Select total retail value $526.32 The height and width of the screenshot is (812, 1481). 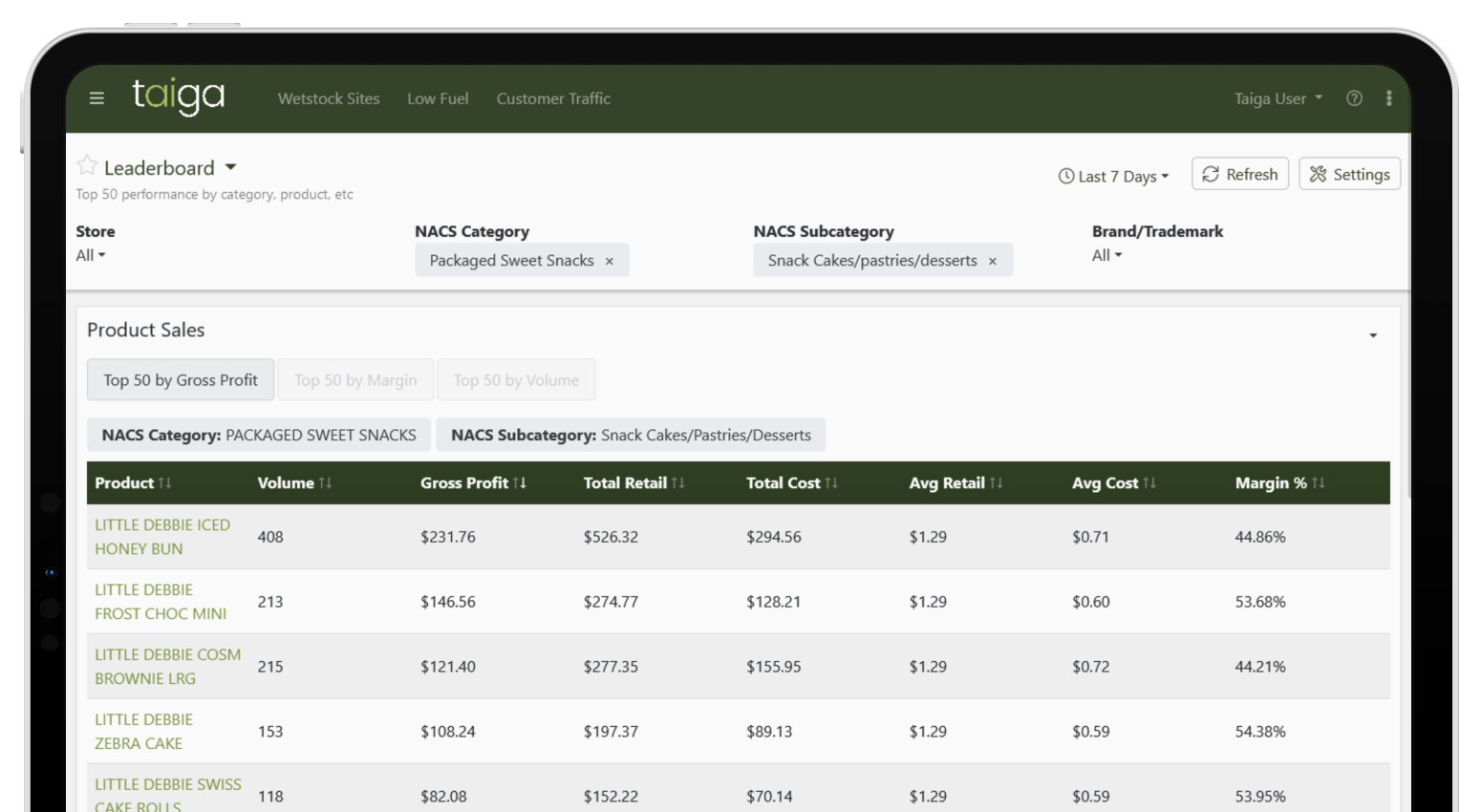[x=611, y=537]
